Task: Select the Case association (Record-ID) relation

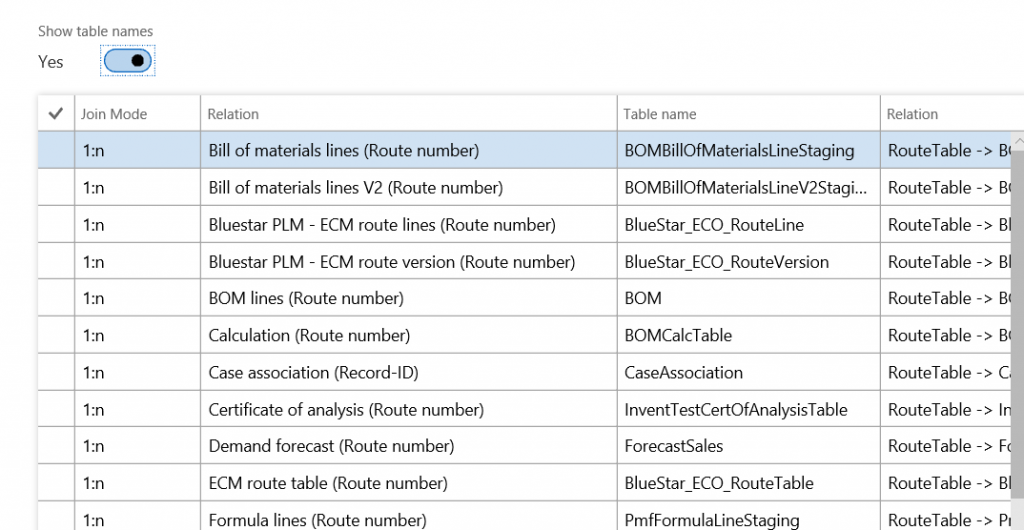Action: [313, 372]
